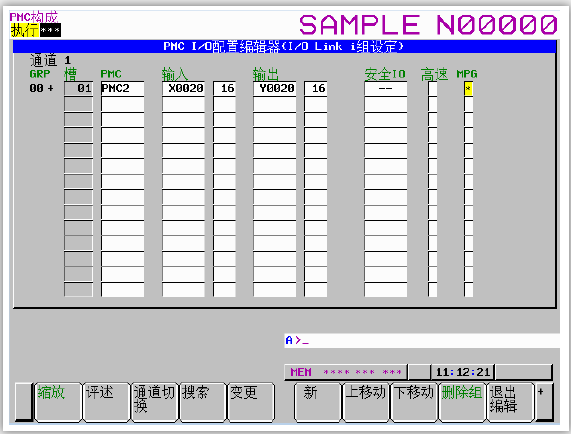The image size is (571, 434).
Task: Click the blank softkey left of 缩放
Action: [24, 402]
